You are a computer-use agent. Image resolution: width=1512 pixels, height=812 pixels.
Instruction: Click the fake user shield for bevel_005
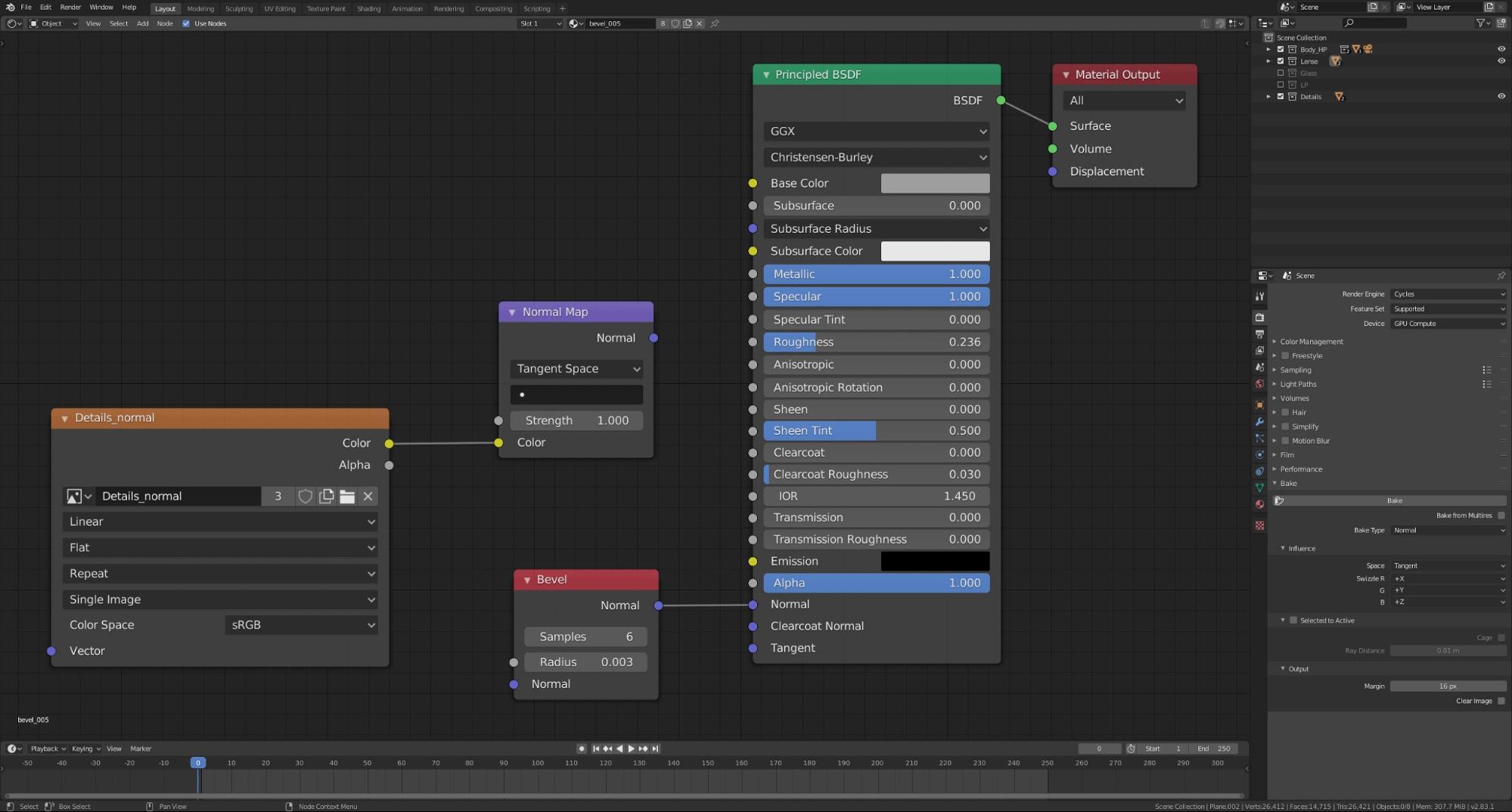[x=675, y=23]
